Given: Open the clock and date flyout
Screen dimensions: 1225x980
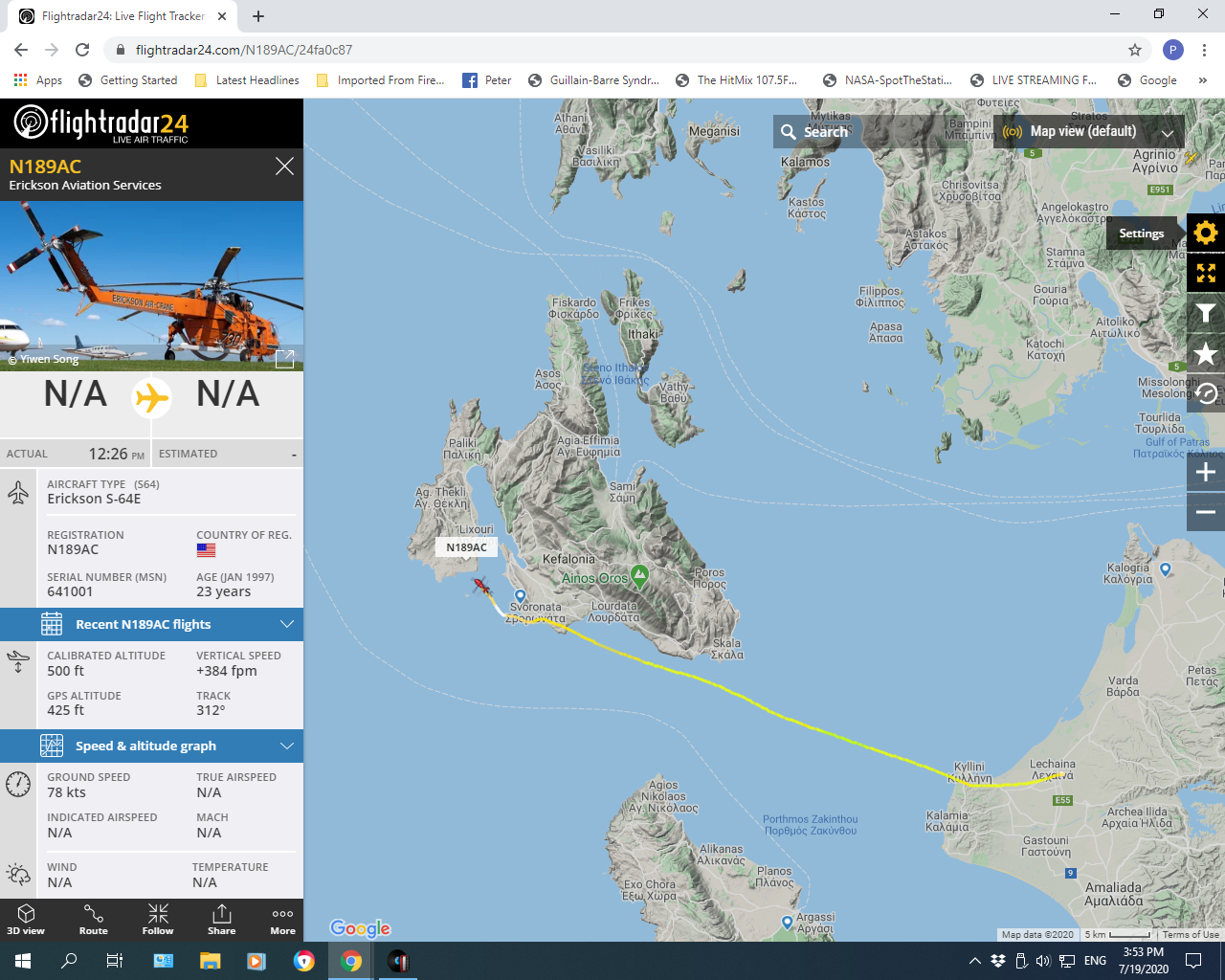Looking at the screenshot, I should 1143,961.
